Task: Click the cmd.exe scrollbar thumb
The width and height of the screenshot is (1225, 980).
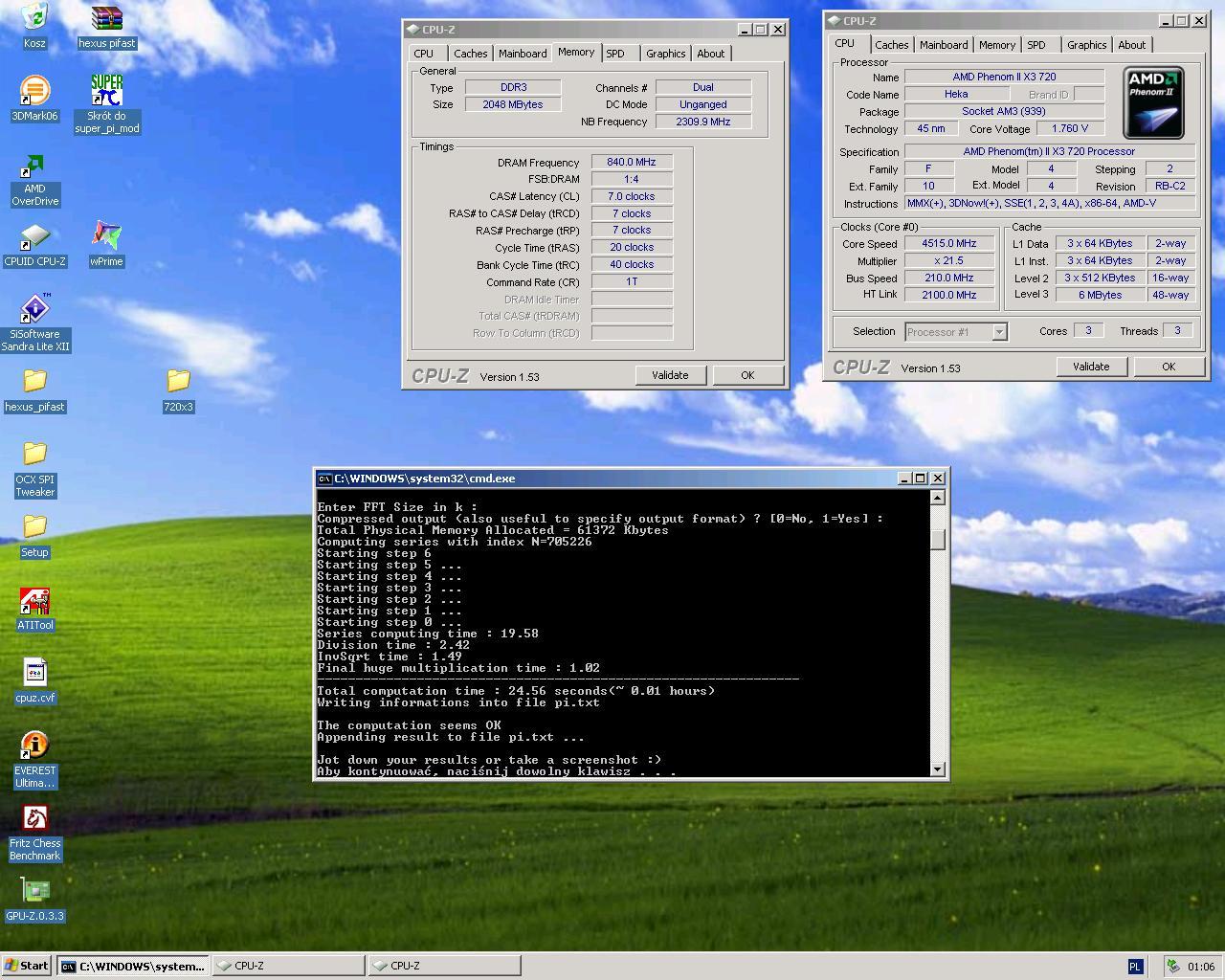Action: pos(938,540)
